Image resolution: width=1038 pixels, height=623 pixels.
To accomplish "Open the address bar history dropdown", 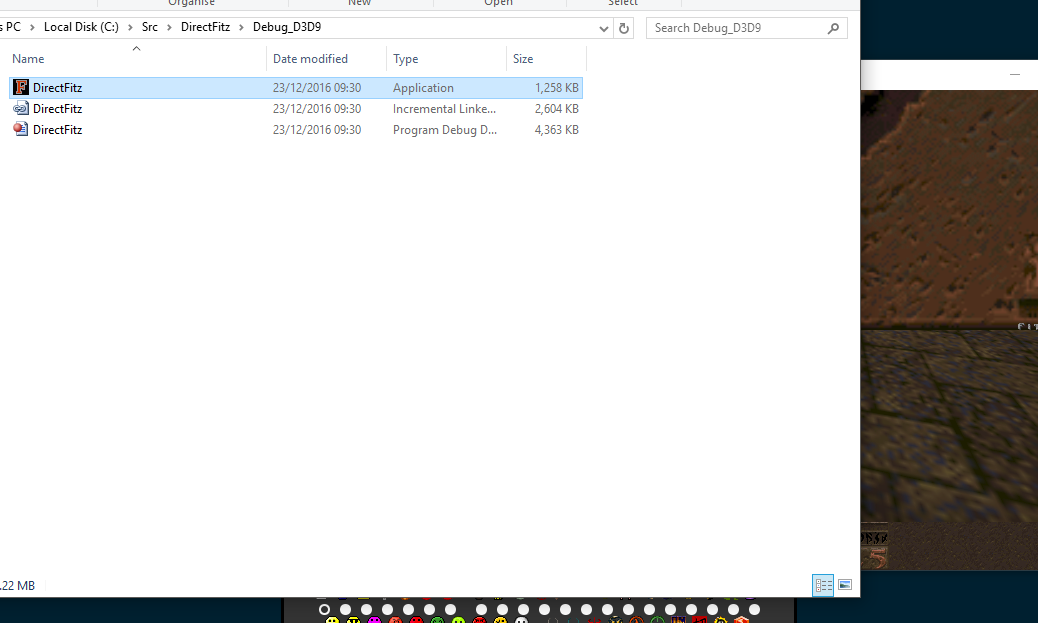I will [x=604, y=29].
